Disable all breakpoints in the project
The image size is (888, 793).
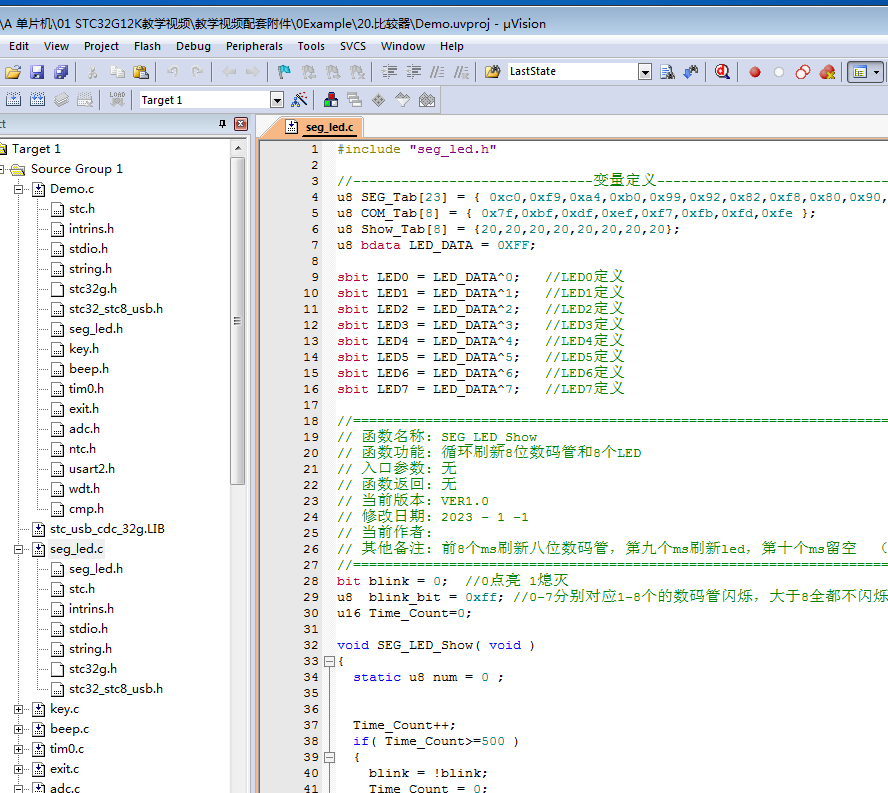click(x=802, y=72)
